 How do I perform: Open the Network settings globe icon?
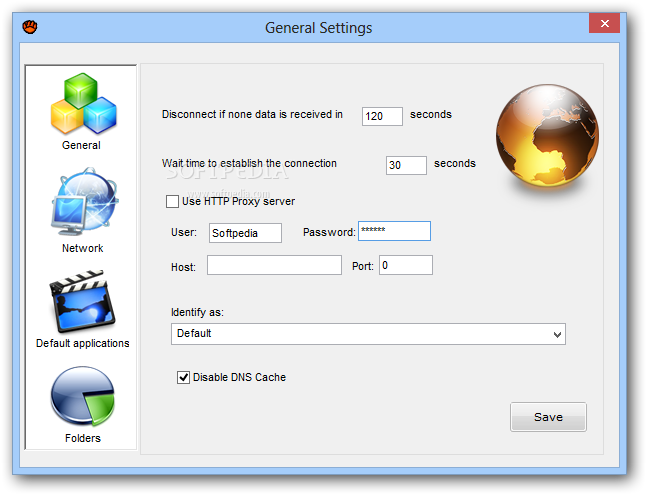click(85, 201)
